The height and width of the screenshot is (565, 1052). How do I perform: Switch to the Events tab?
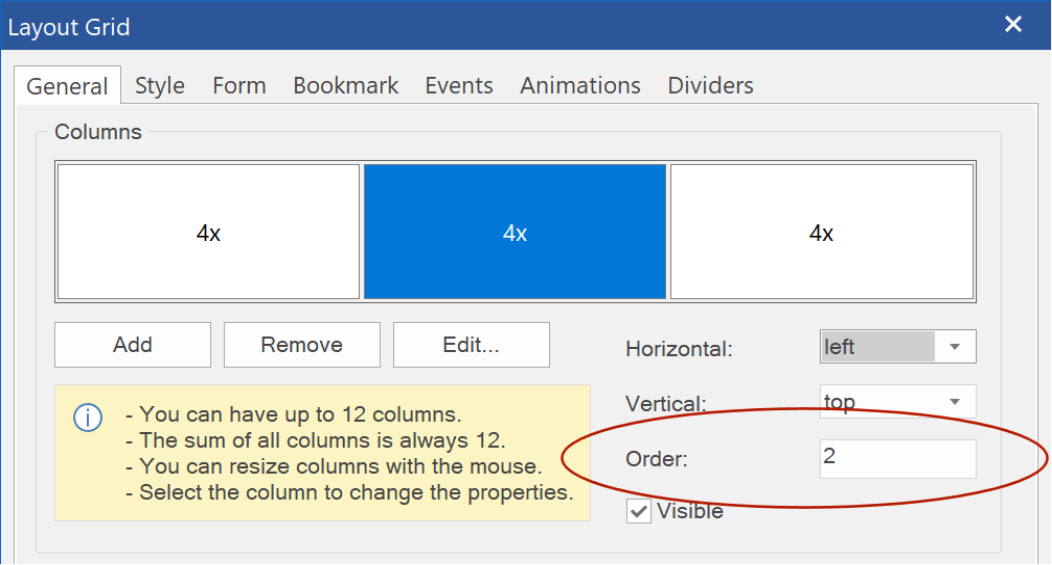pyautogui.click(x=459, y=86)
